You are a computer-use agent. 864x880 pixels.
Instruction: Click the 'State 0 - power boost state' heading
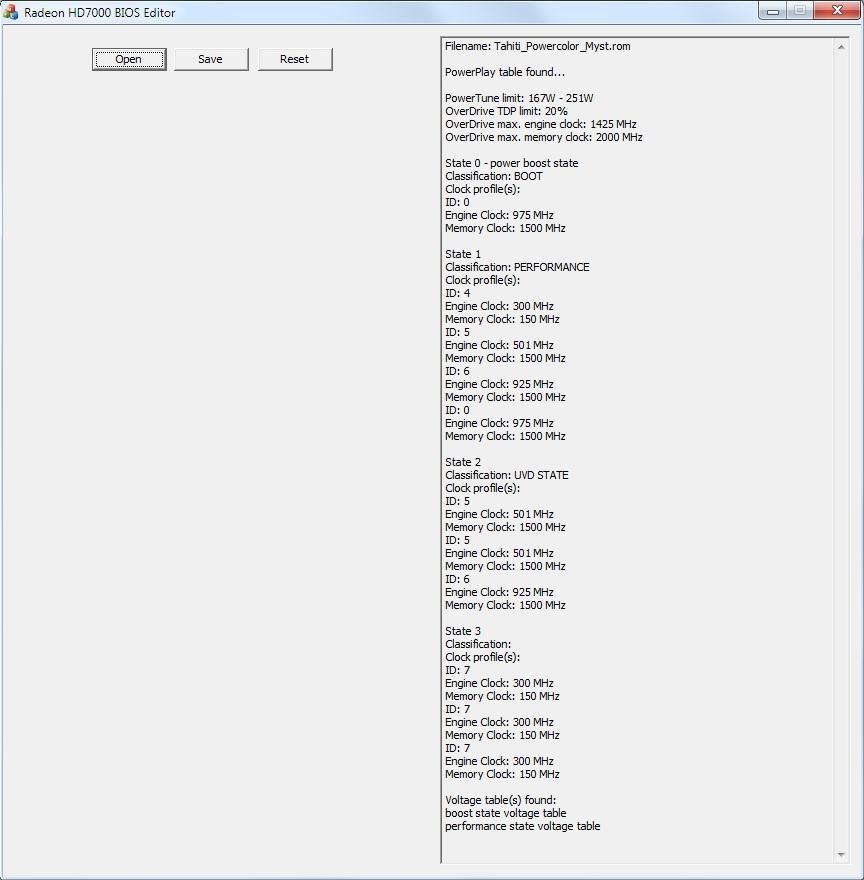tap(511, 163)
